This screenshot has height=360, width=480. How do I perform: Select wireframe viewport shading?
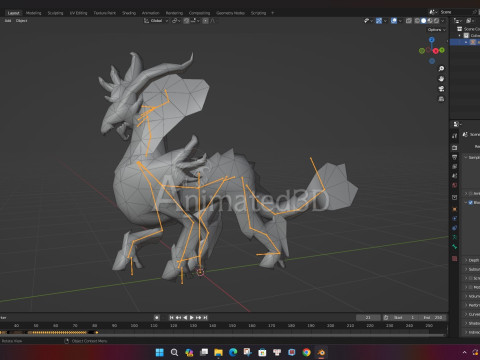point(417,21)
